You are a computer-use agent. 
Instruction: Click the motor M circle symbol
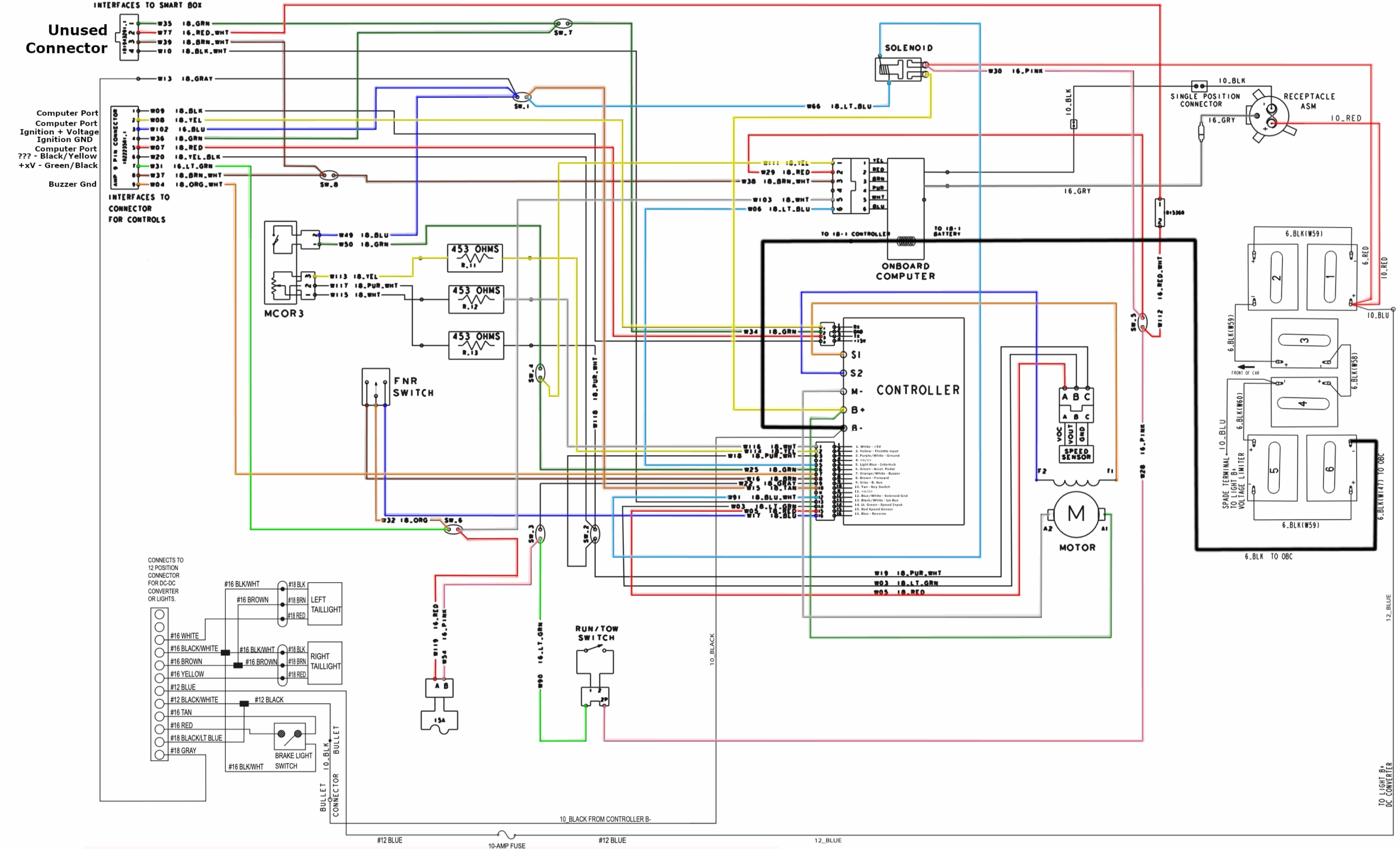tap(1076, 514)
